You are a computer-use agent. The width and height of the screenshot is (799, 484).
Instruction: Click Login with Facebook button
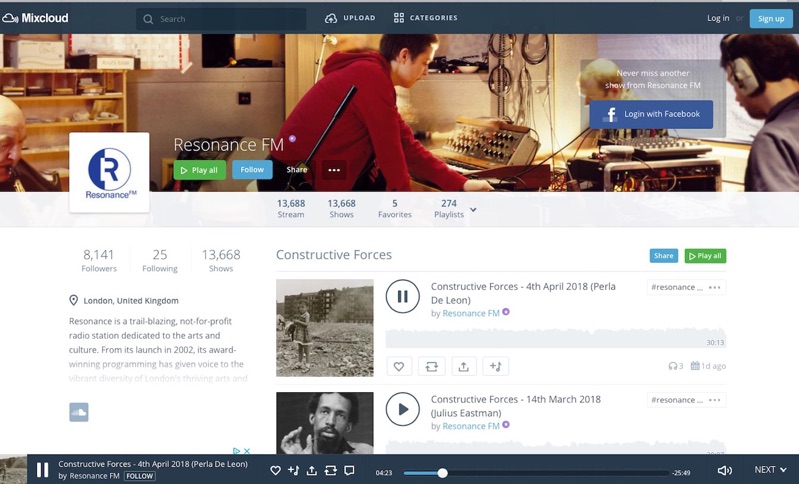[x=651, y=114]
